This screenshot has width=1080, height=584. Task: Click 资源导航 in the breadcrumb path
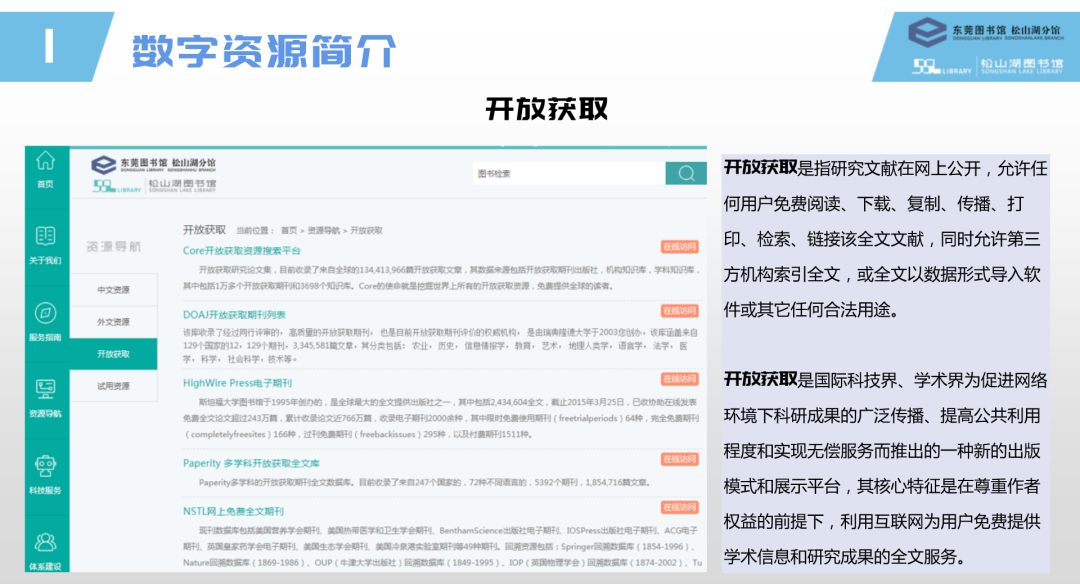[324, 230]
